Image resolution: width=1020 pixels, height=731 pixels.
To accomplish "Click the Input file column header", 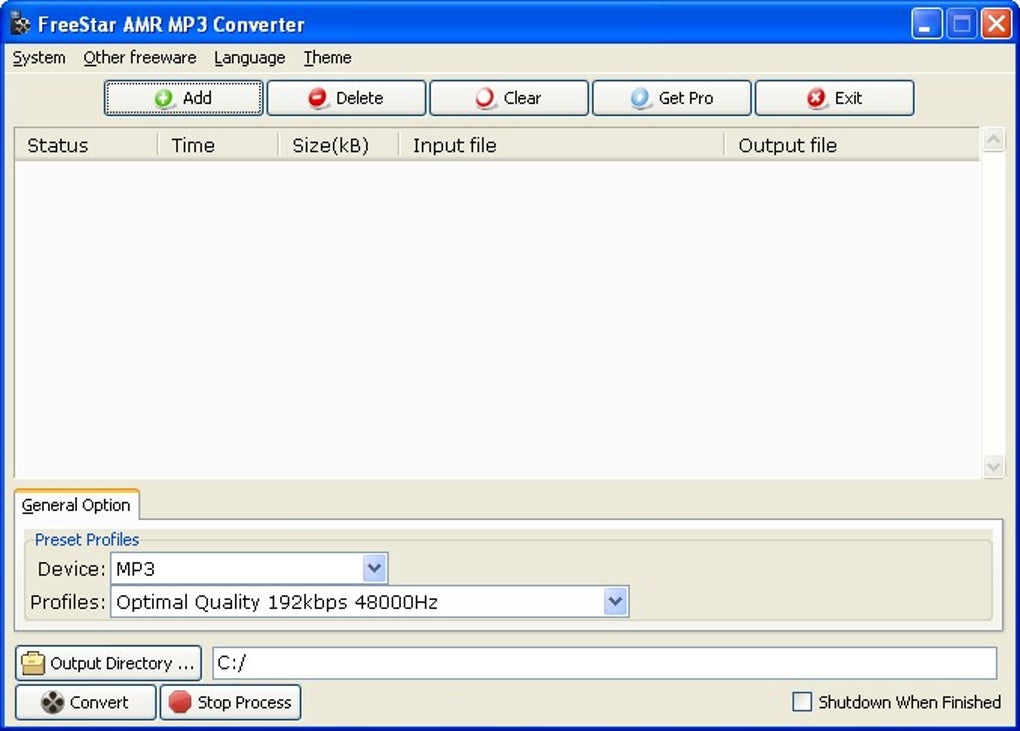I will (561, 145).
